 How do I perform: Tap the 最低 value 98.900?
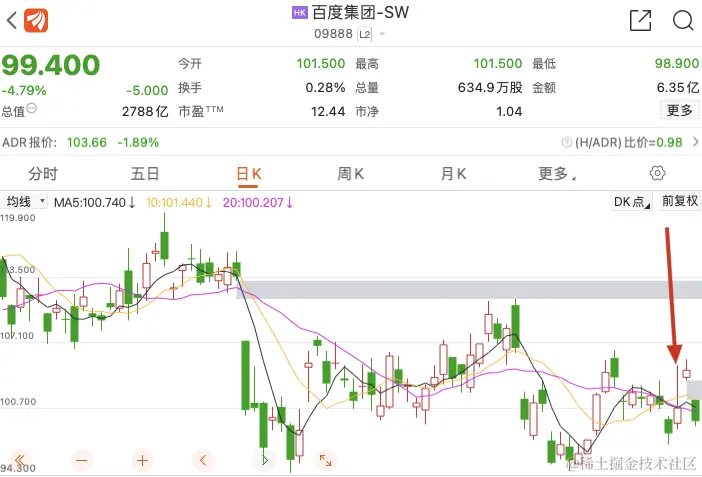(x=677, y=63)
